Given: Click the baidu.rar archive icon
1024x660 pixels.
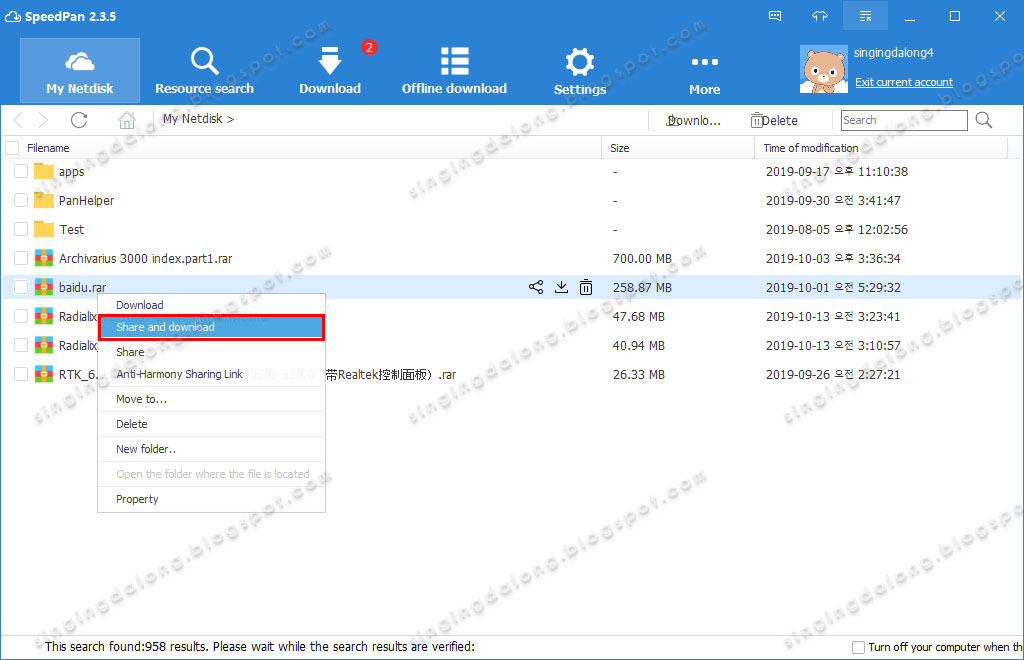Looking at the screenshot, I should [x=44, y=287].
